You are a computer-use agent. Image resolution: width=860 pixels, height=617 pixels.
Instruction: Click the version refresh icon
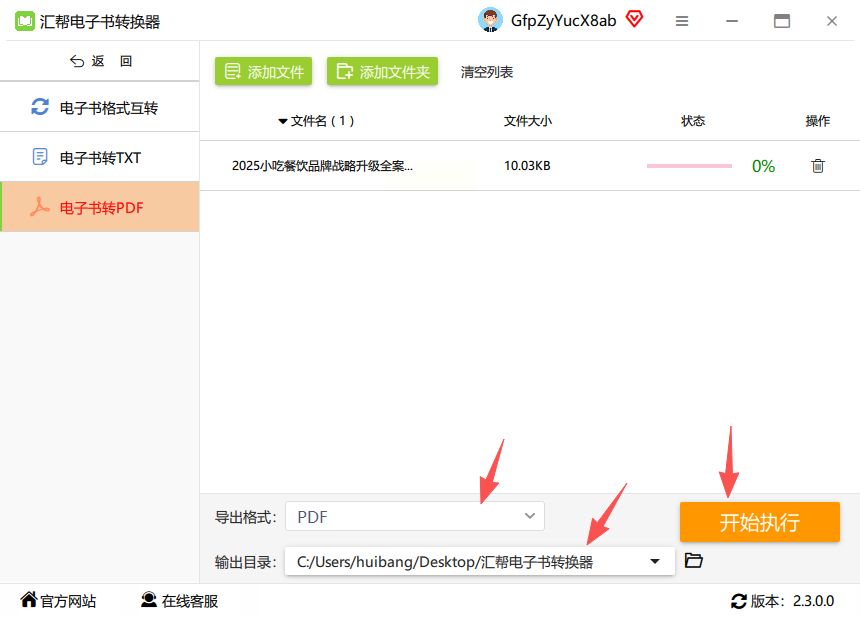point(739,601)
